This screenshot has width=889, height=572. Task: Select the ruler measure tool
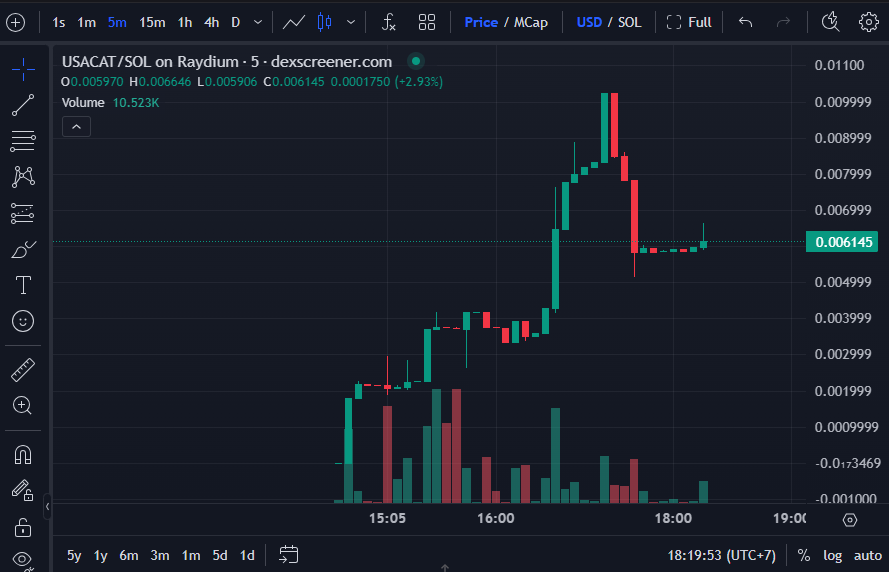[x=23, y=370]
